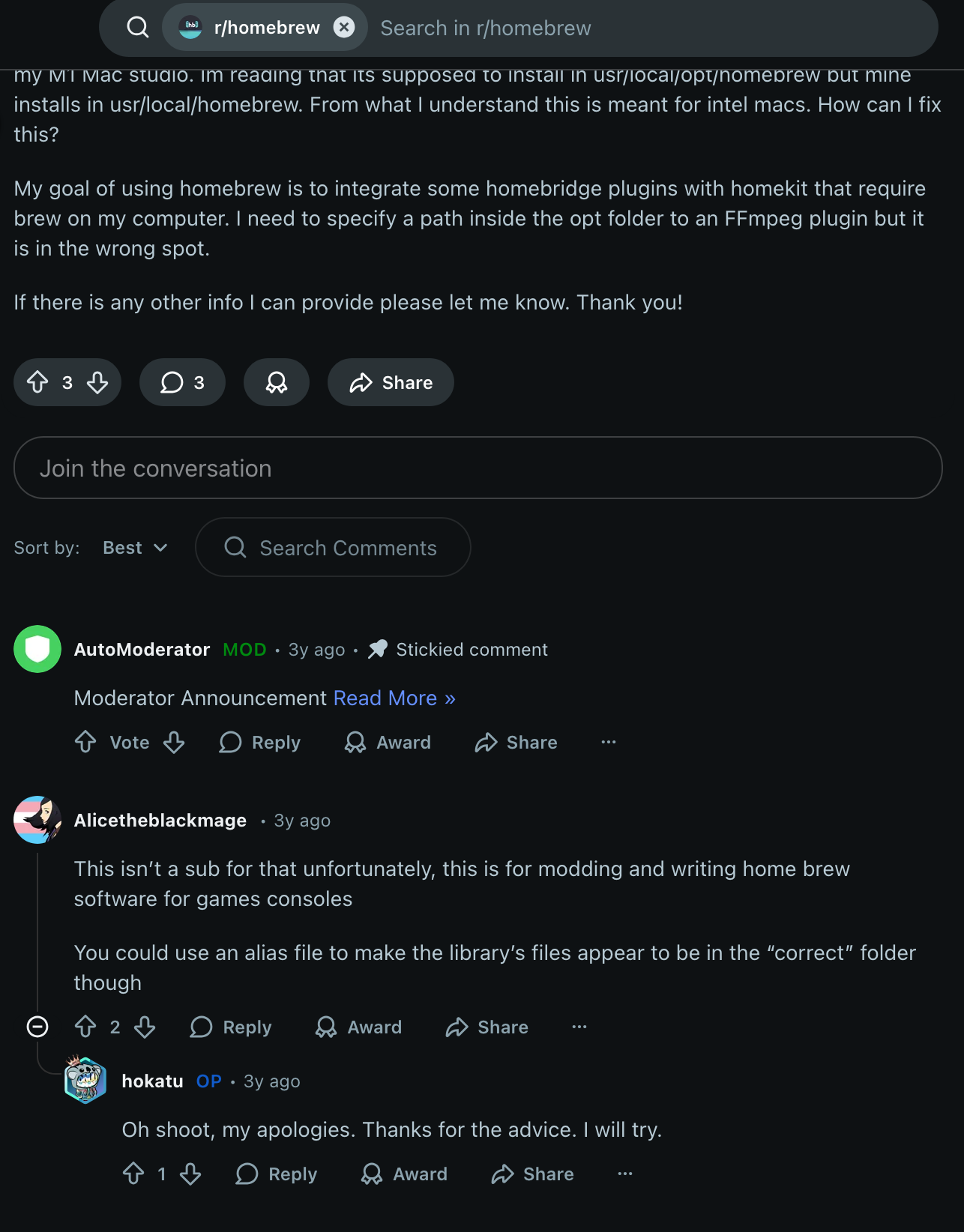Remove the r/homebrew search filter chip
Screen dimensions: 964x1232
[344, 28]
